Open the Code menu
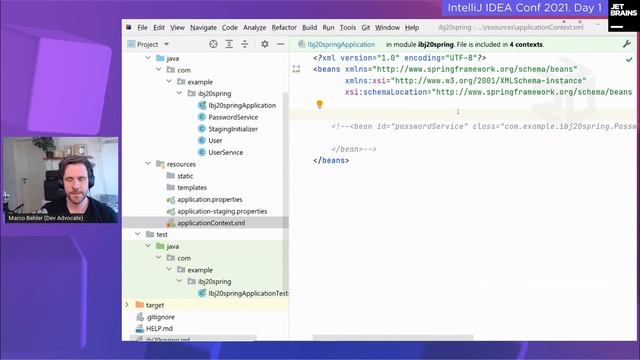This screenshot has width=640, height=360. (229, 27)
